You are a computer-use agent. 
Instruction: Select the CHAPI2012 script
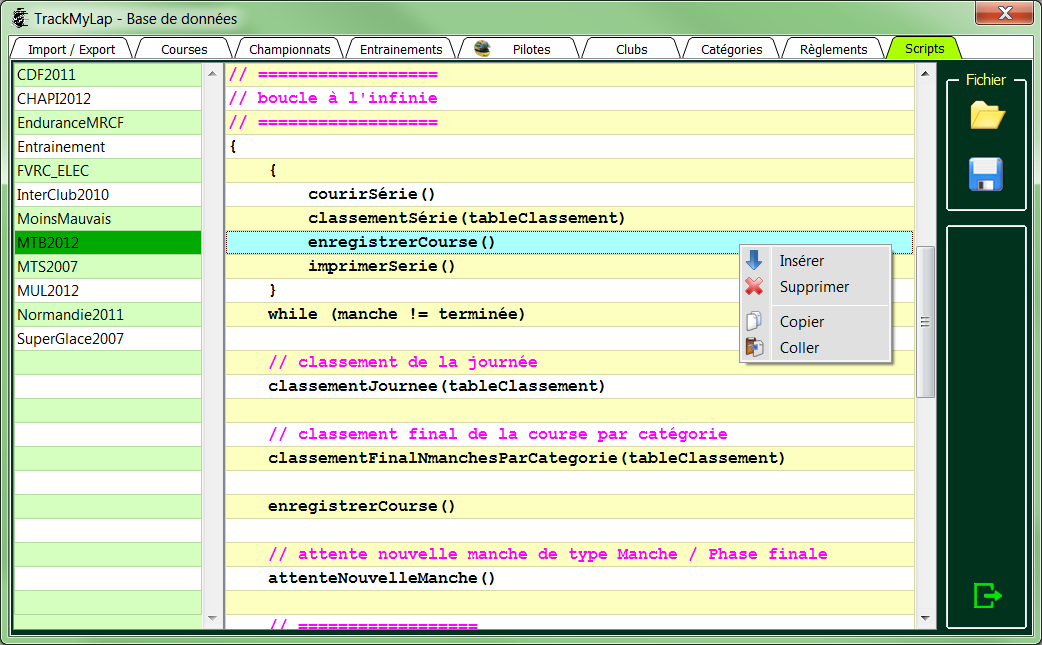tap(108, 98)
